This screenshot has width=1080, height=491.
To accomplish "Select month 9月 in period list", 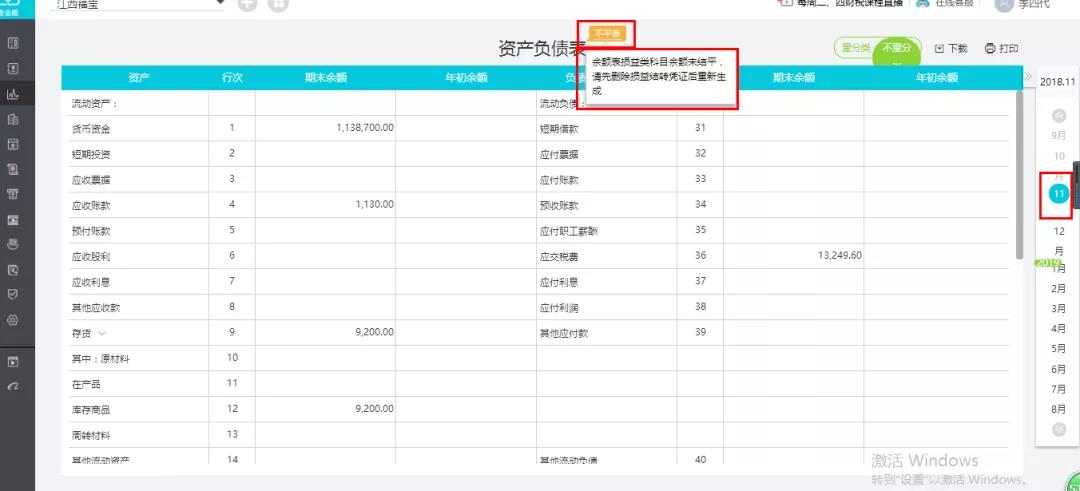I will pyautogui.click(x=1059, y=136).
